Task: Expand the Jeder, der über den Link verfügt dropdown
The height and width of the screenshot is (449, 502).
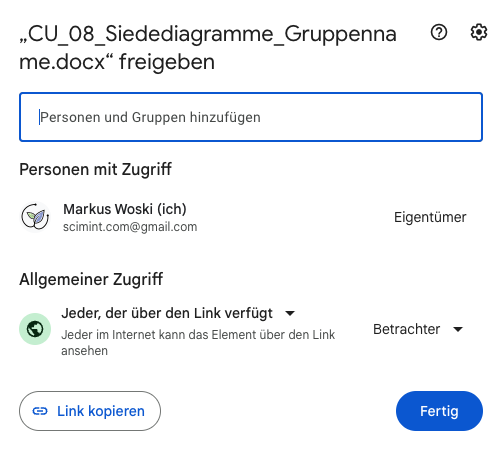Action: (x=178, y=313)
